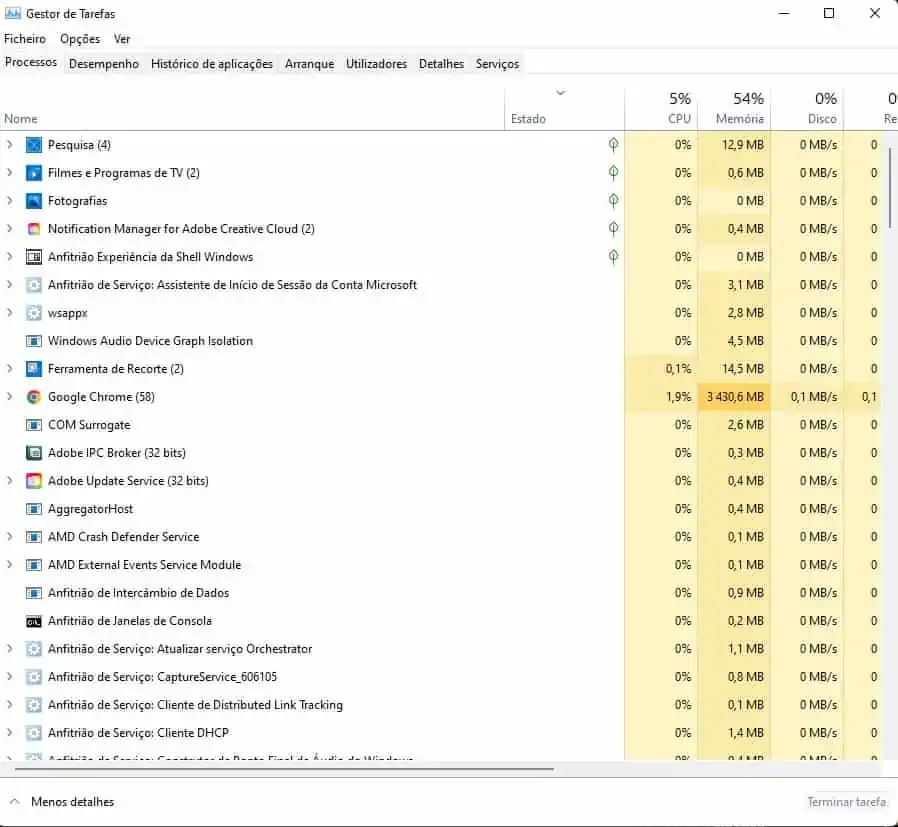Viewport: 898px width, 827px height.
Task: Click Google Chrome CPU value 1,9%
Action: coord(678,397)
